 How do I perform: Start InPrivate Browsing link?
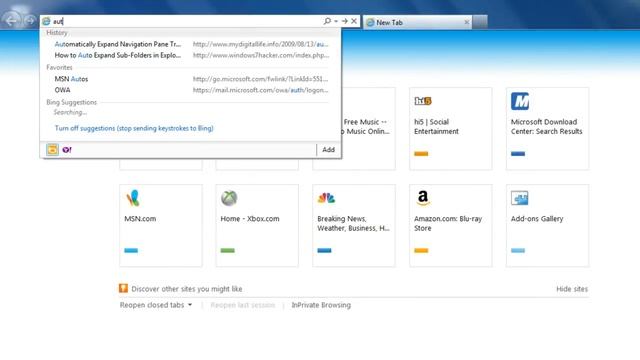pos(321,305)
